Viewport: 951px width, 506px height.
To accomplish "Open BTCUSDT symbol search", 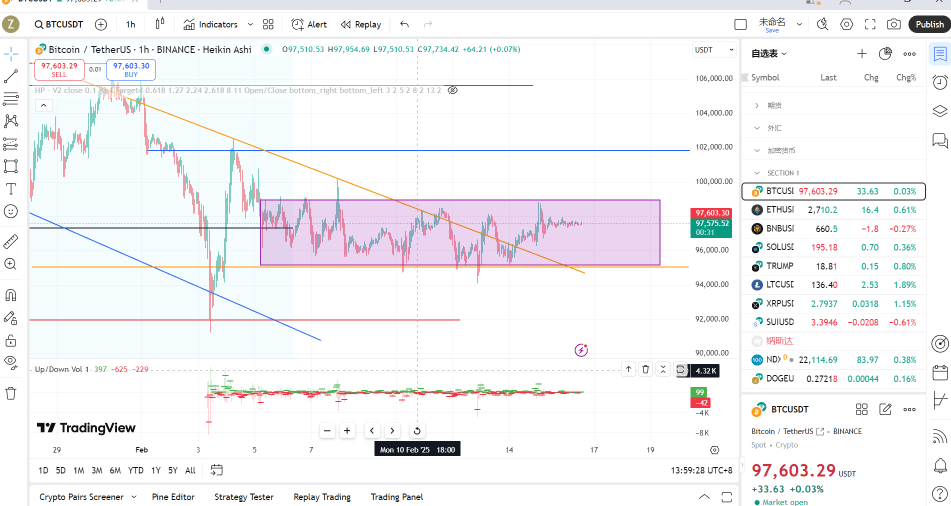I will [59, 24].
